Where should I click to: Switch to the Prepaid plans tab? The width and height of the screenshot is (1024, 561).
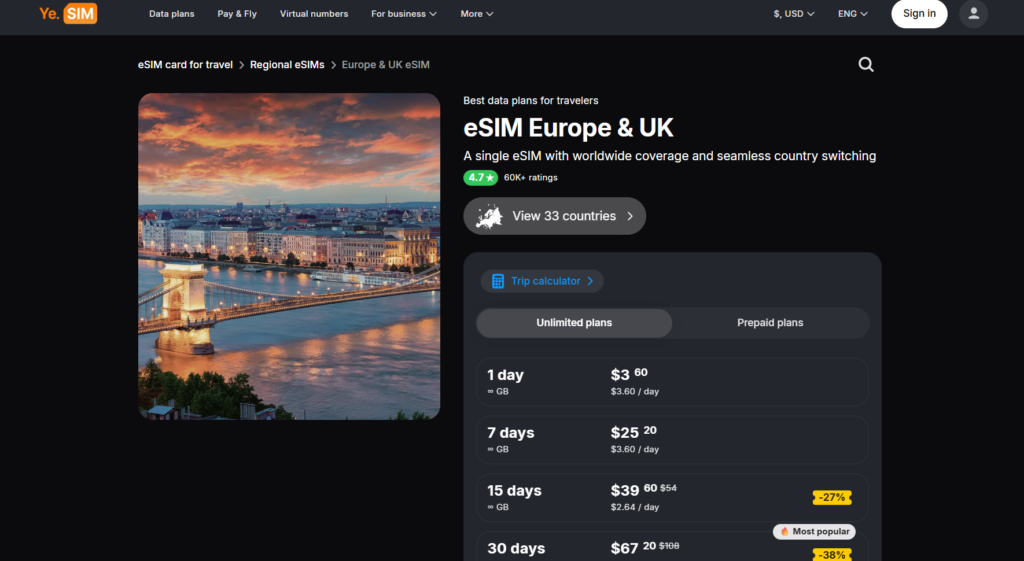tap(770, 323)
